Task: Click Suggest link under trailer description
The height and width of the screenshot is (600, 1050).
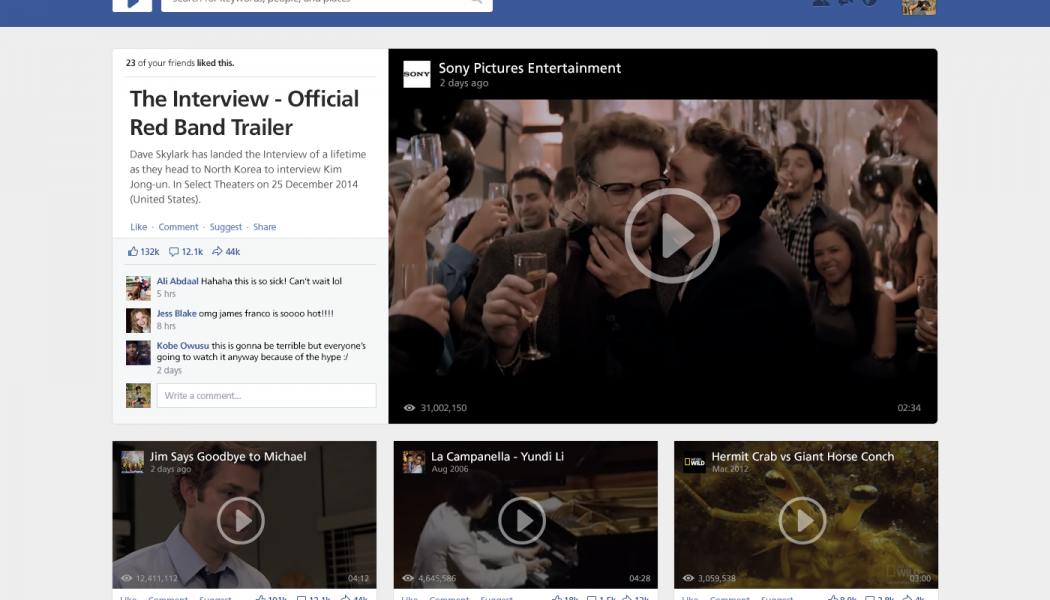Action: 226,227
